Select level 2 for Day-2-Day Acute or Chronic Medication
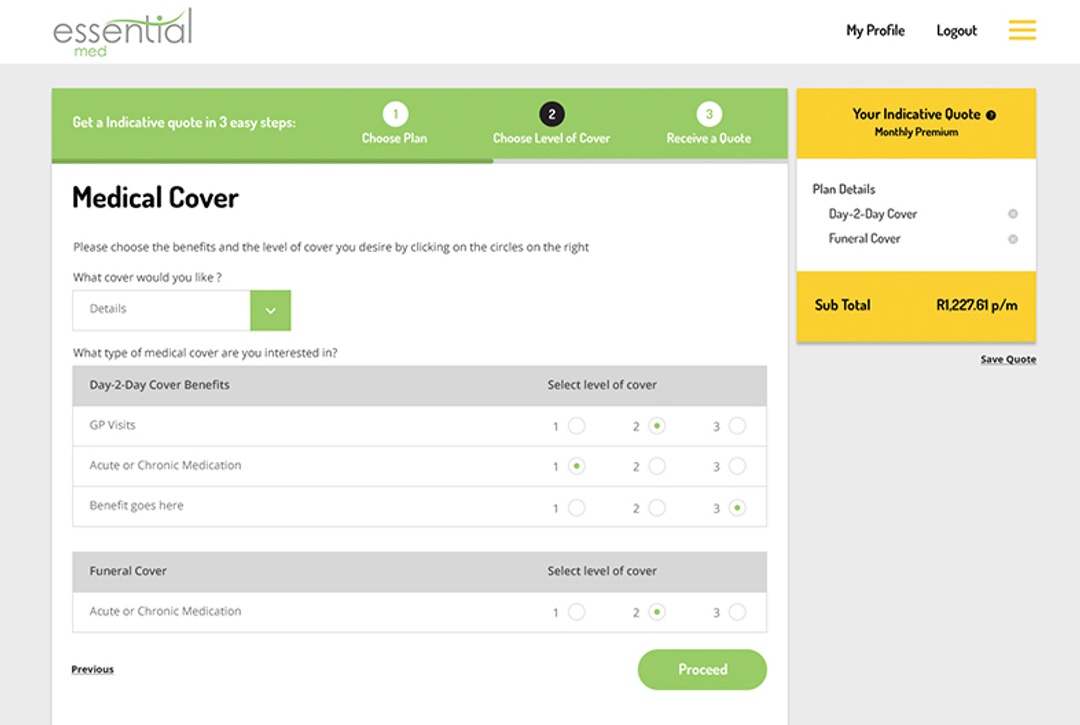This screenshot has height=725, width=1080. (656, 466)
